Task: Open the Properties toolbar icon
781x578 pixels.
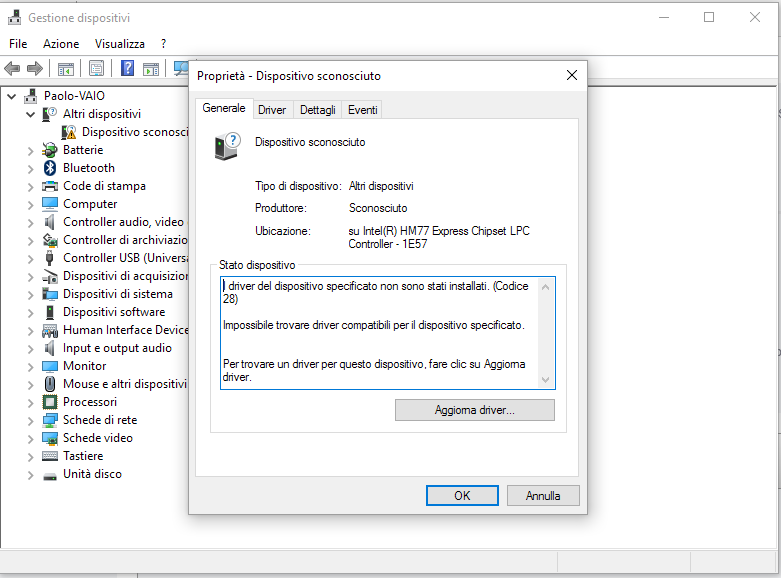Action: click(x=96, y=69)
